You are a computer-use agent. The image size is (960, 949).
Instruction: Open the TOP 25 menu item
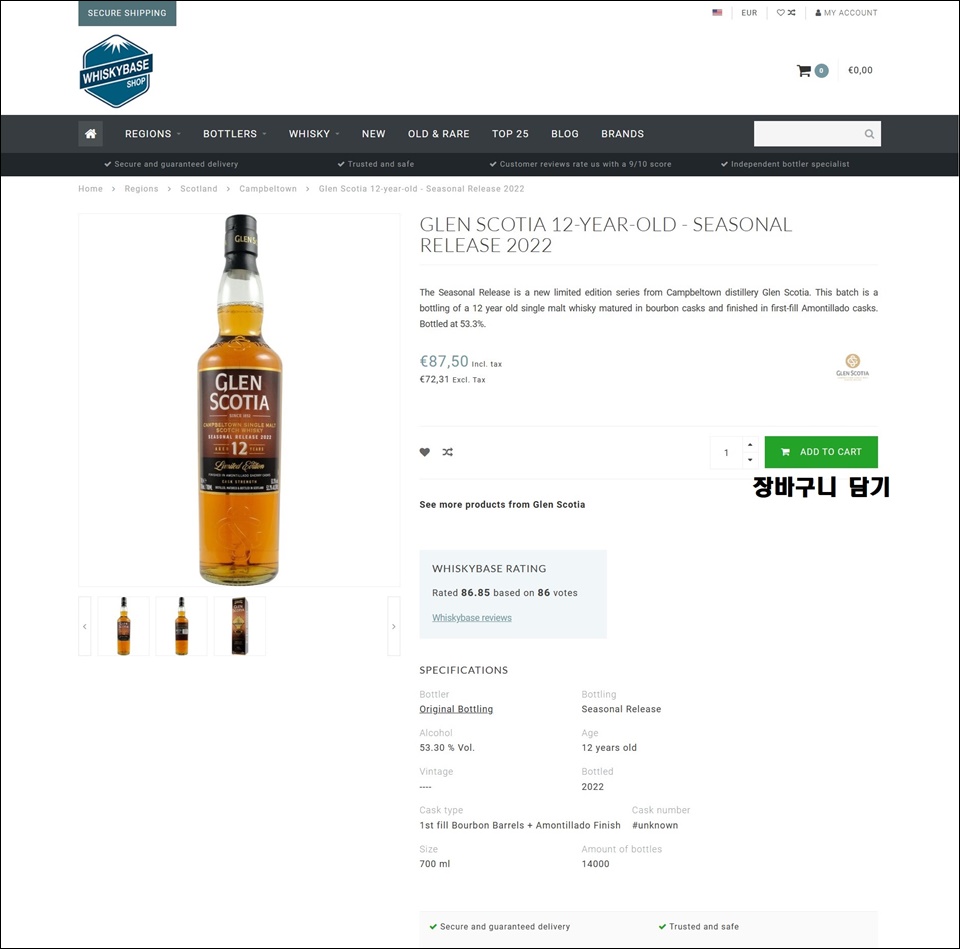510,133
